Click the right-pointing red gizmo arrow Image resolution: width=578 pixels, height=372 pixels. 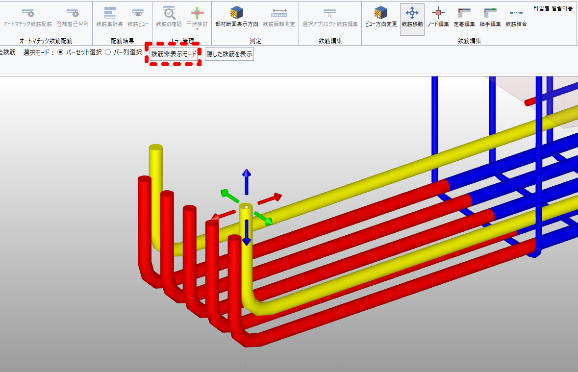[x=270, y=198]
